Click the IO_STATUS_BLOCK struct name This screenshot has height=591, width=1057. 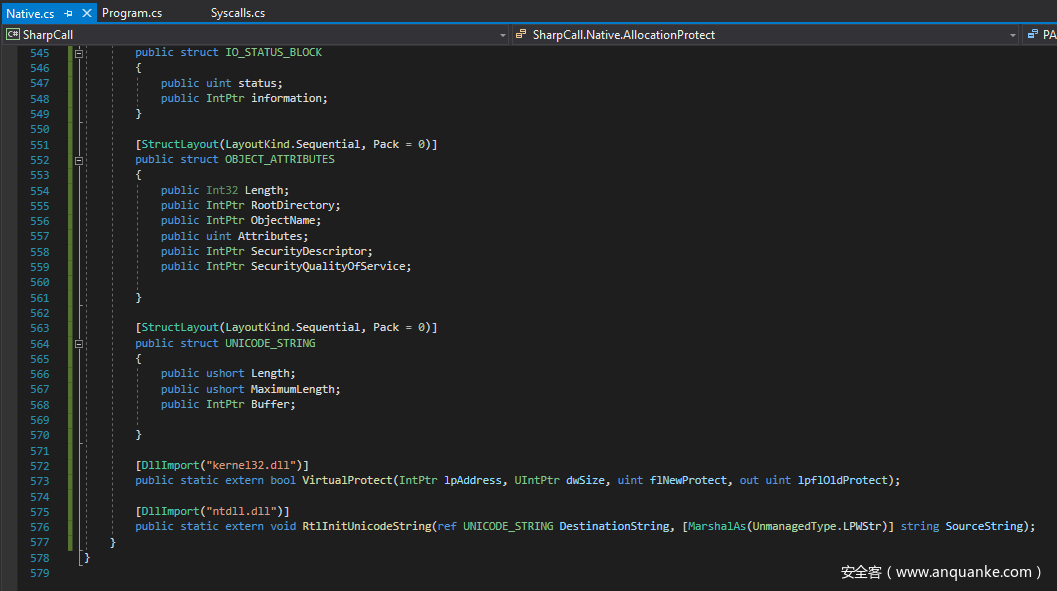pos(273,53)
